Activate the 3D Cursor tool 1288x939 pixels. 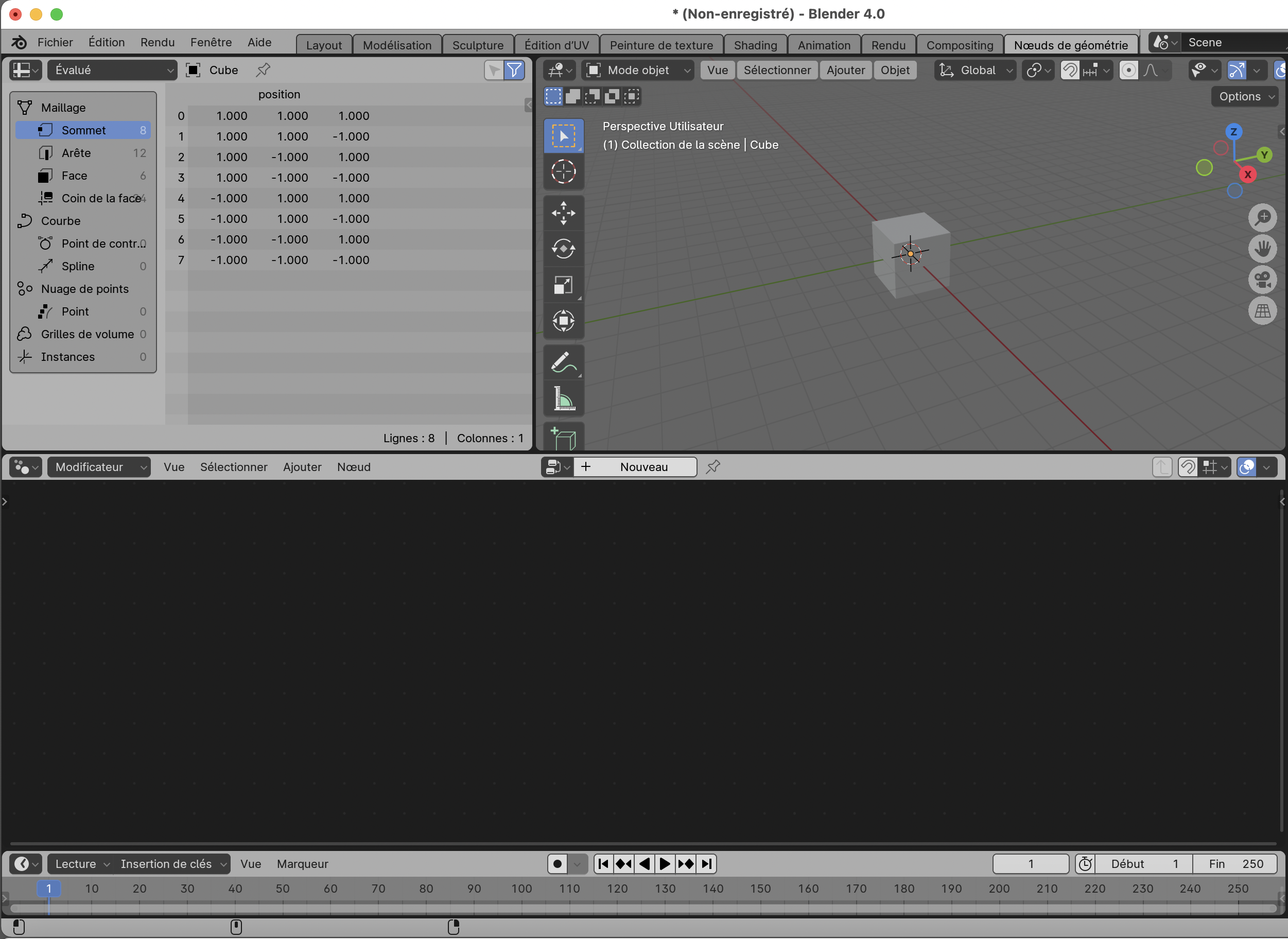[x=563, y=171]
